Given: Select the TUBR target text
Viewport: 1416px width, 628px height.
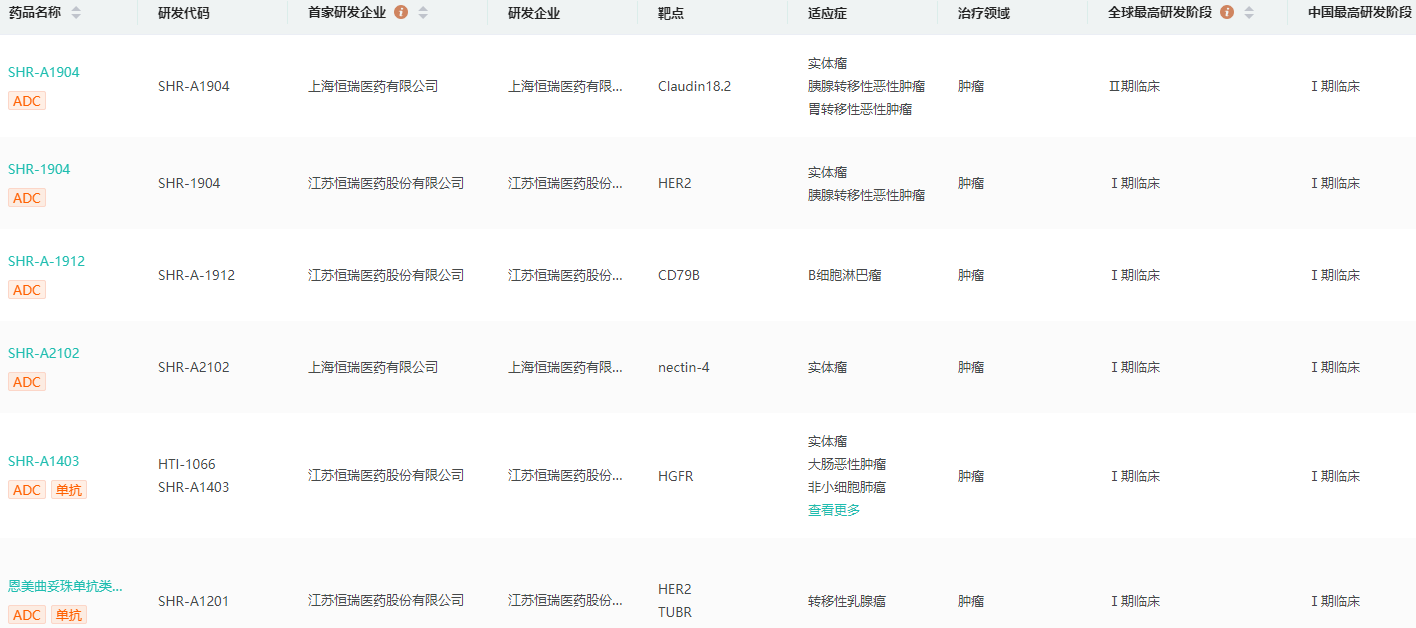Looking at the screenshot, I should pos(675,612).
